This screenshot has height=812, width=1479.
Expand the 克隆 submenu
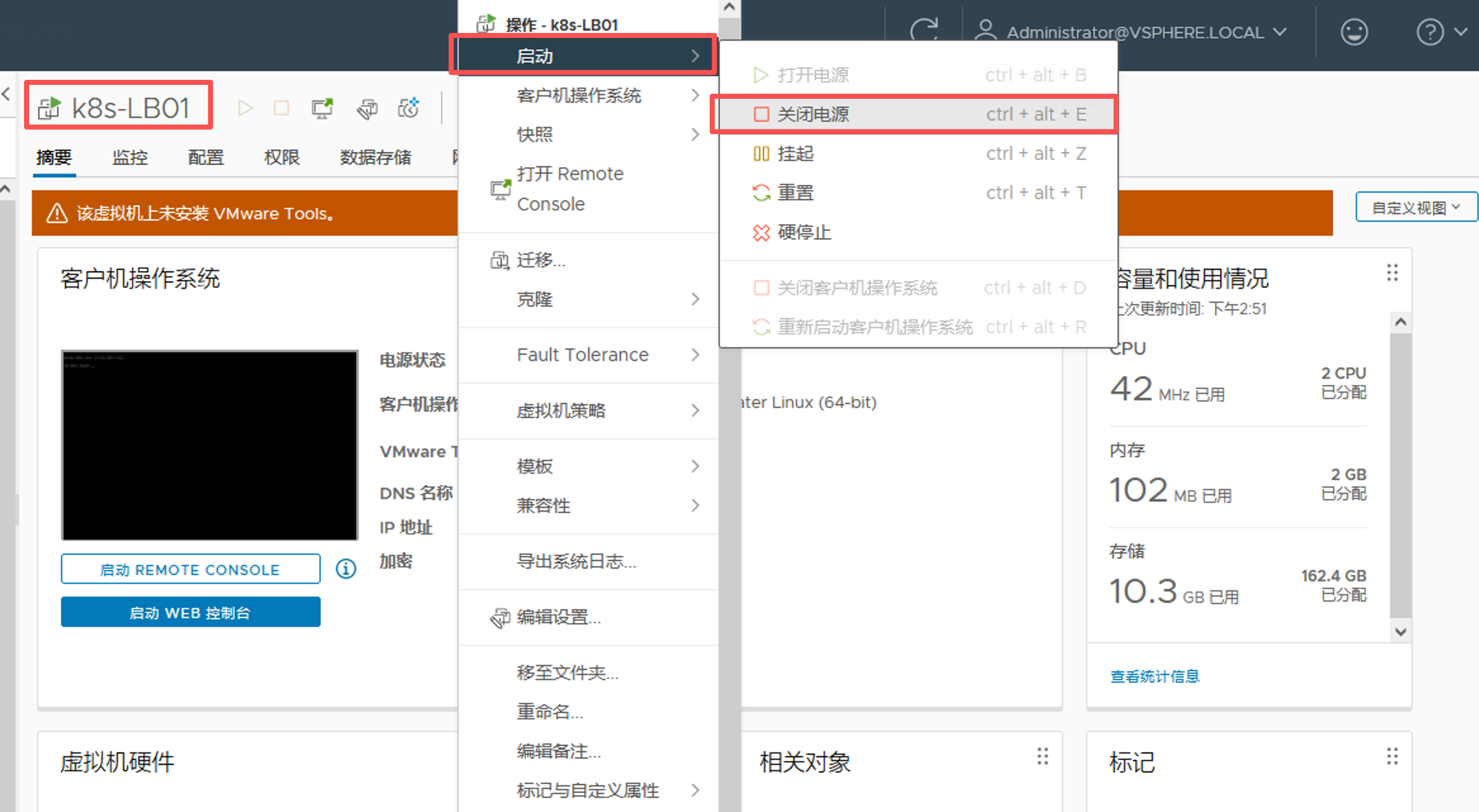coord(588,299)
